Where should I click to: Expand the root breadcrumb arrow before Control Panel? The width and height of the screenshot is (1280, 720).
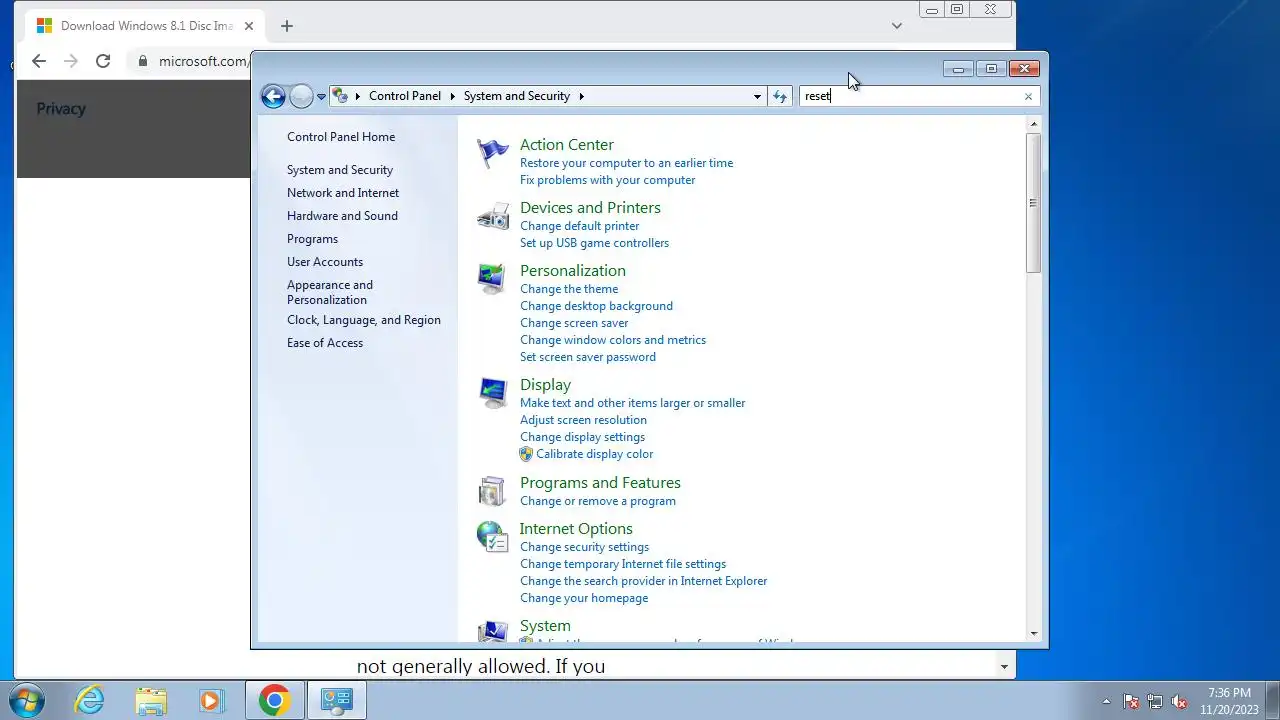pyautogui.click(x=358, y=96)
